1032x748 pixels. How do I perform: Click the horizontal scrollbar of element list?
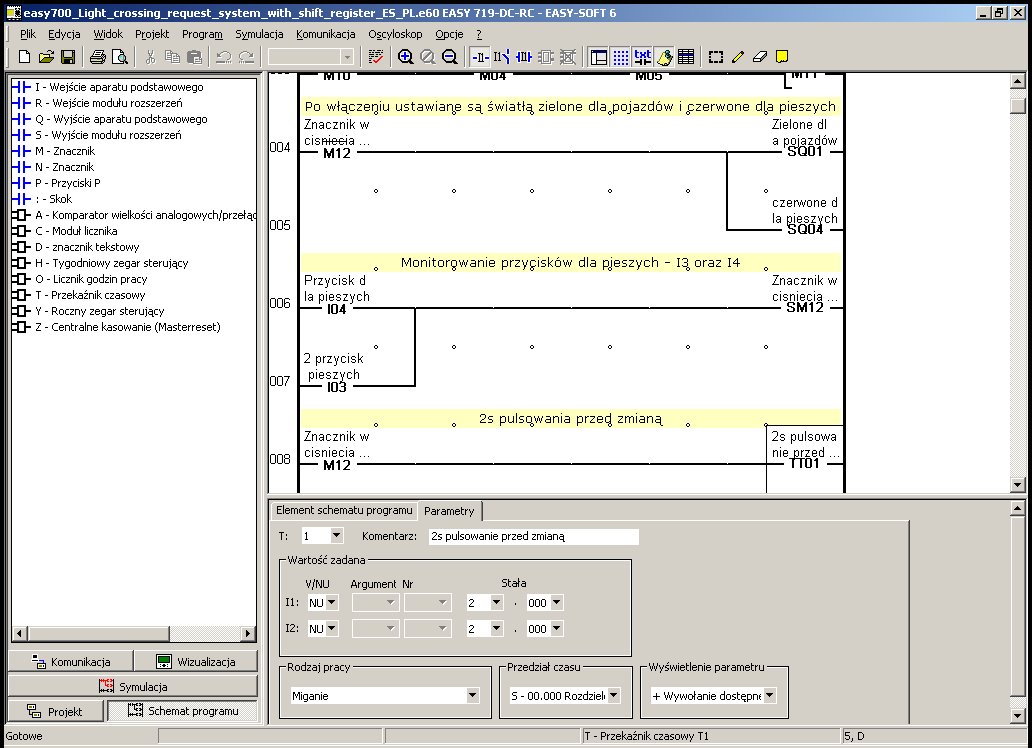point(134,633)
